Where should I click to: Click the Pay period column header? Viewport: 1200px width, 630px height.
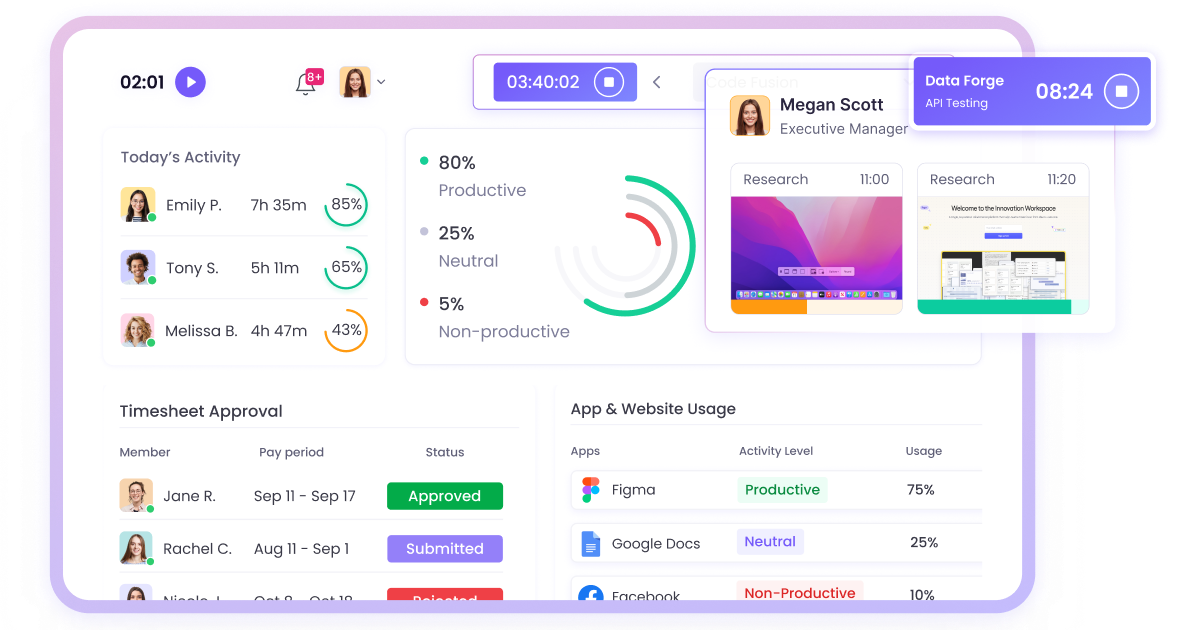[x=291, y=452]
